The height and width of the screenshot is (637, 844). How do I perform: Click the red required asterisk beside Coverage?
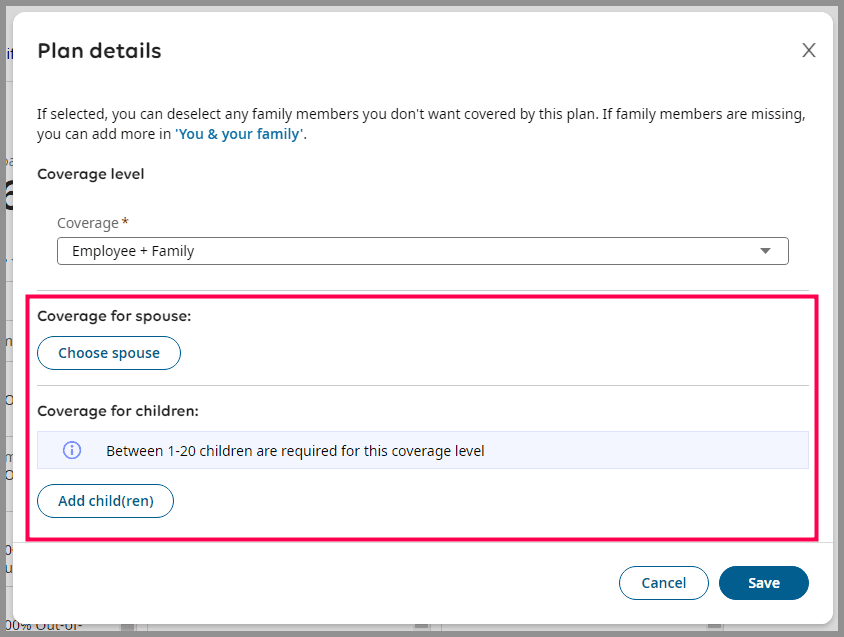point(125,222)
